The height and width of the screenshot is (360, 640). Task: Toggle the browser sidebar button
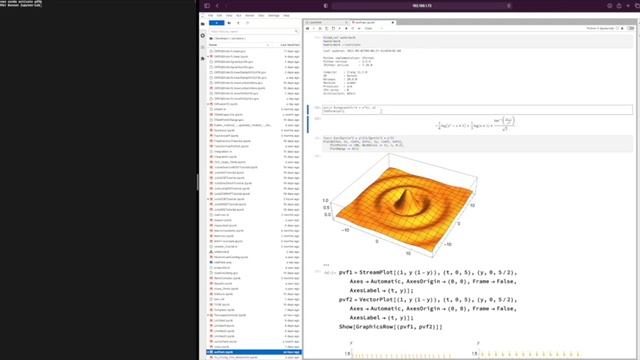pos(207,6)
